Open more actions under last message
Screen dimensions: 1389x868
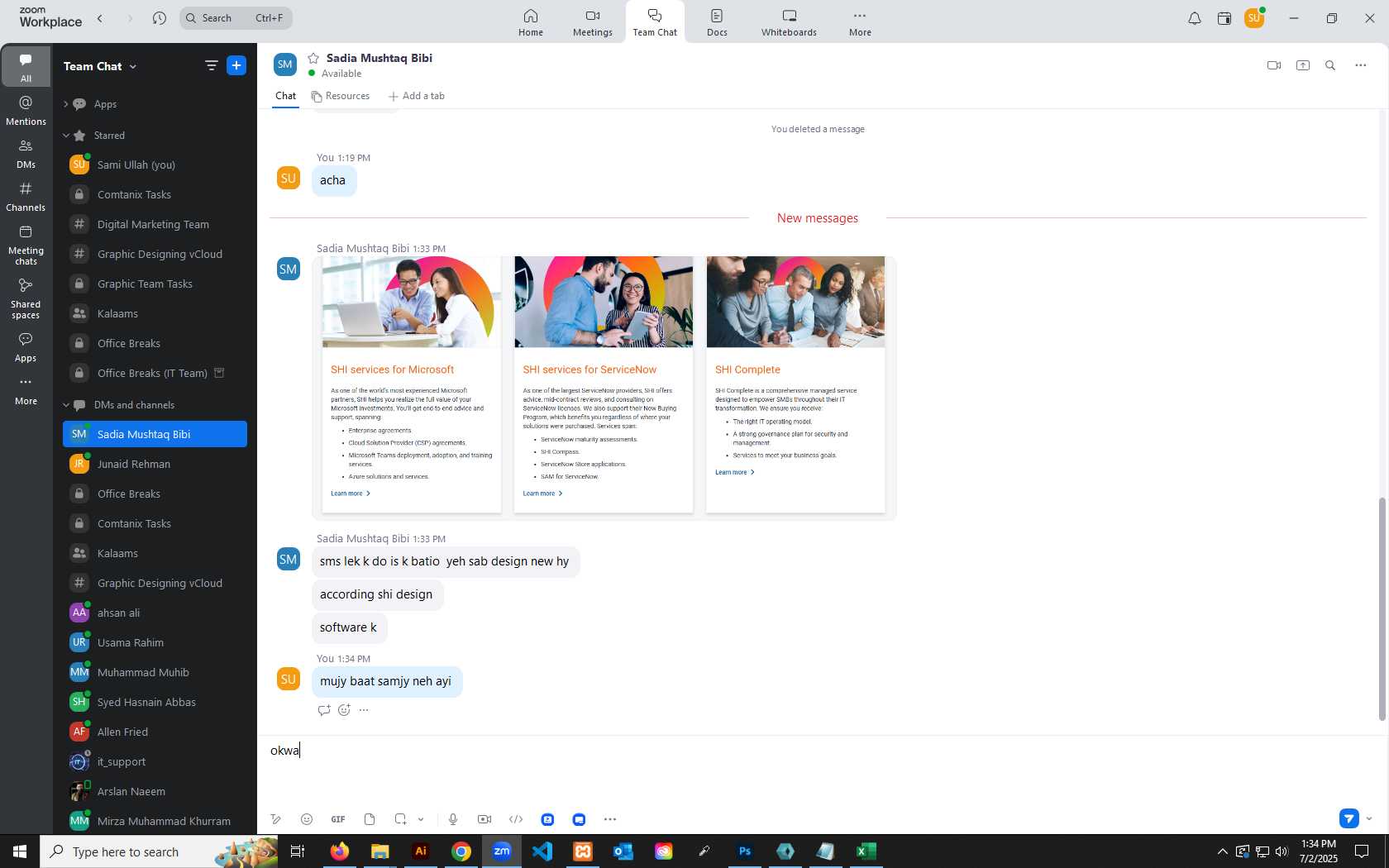click(x=364, y=710)
